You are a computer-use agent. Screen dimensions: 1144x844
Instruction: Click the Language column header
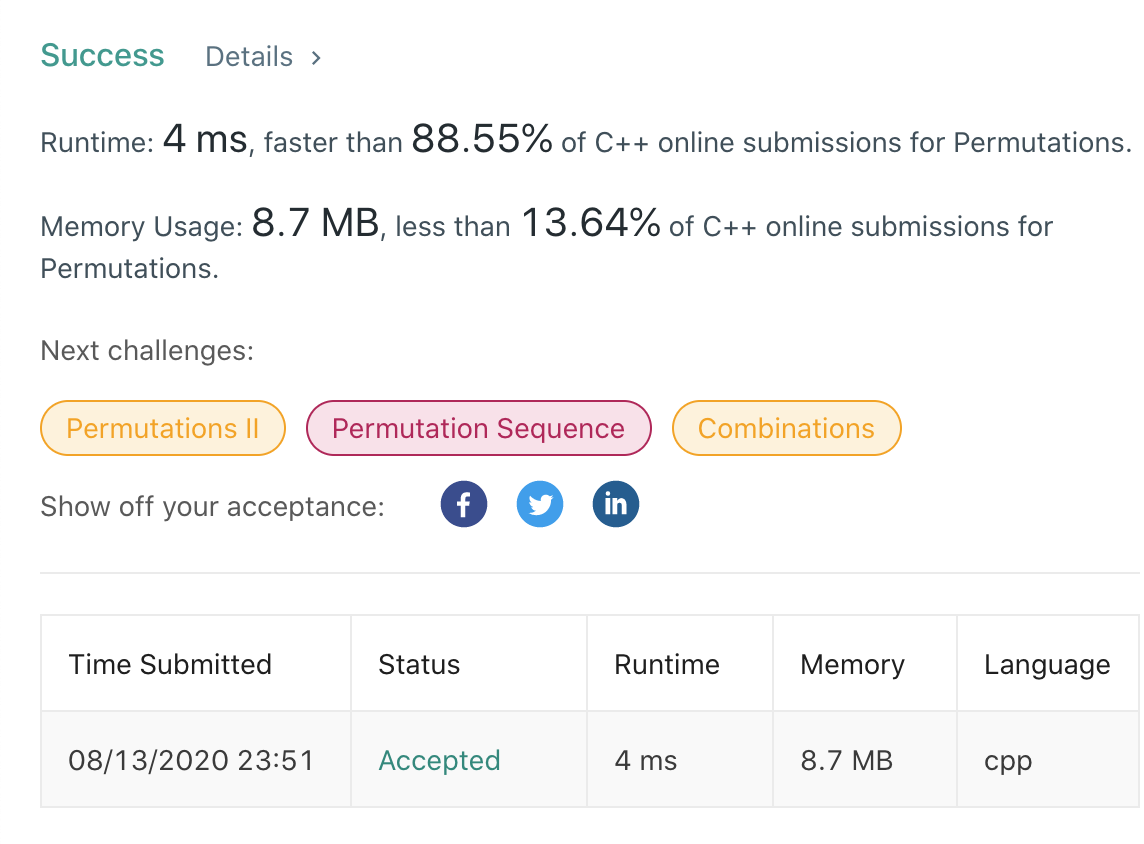coord(1047,664)
